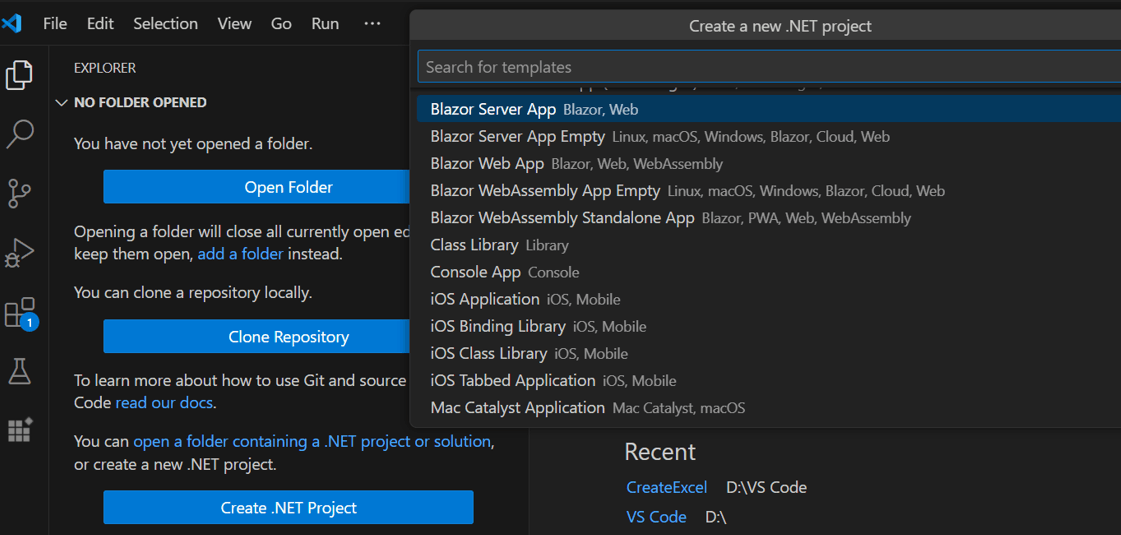The image size is (1121, 535).
Task: Open Run and Debug view icon
Action: pyautogui.click(x=19, y=252)
